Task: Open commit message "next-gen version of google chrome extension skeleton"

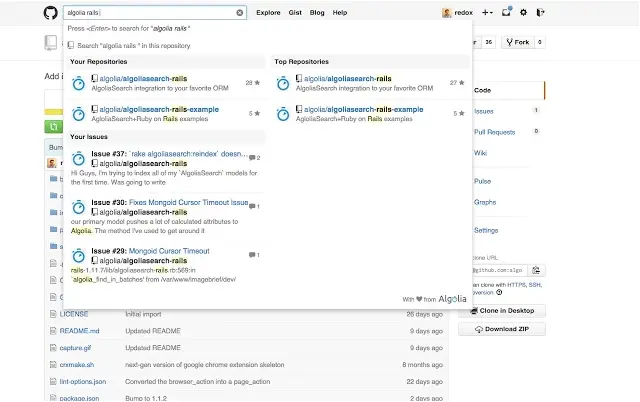Action: point(204,365)
